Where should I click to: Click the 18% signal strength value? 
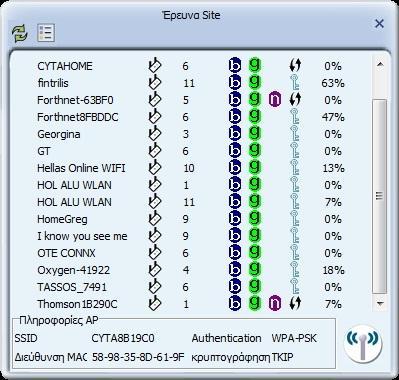pos(333,270)
